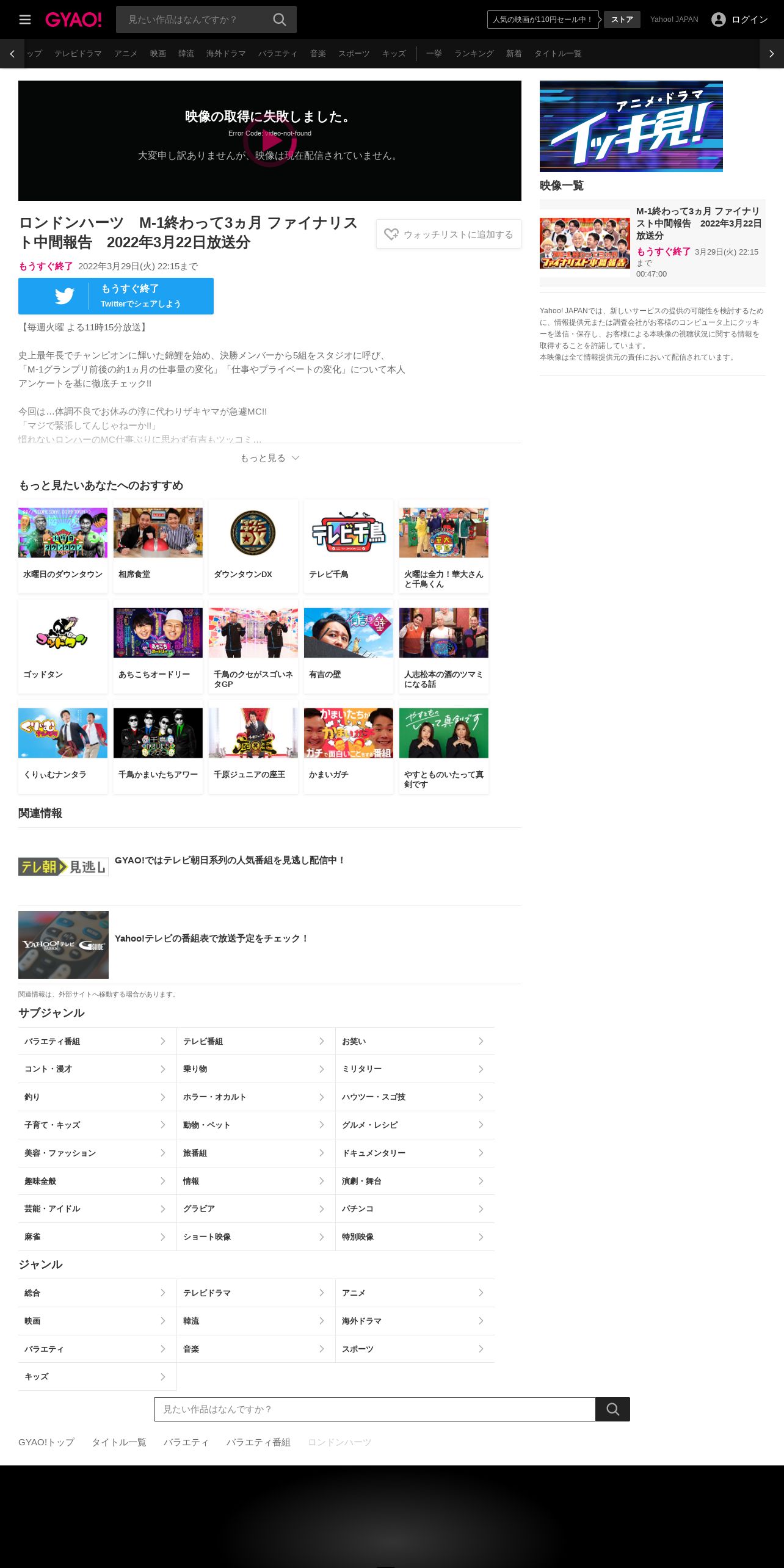Click the bottom search magnifier button
784x1568 pixels.
pos(612,1409)
